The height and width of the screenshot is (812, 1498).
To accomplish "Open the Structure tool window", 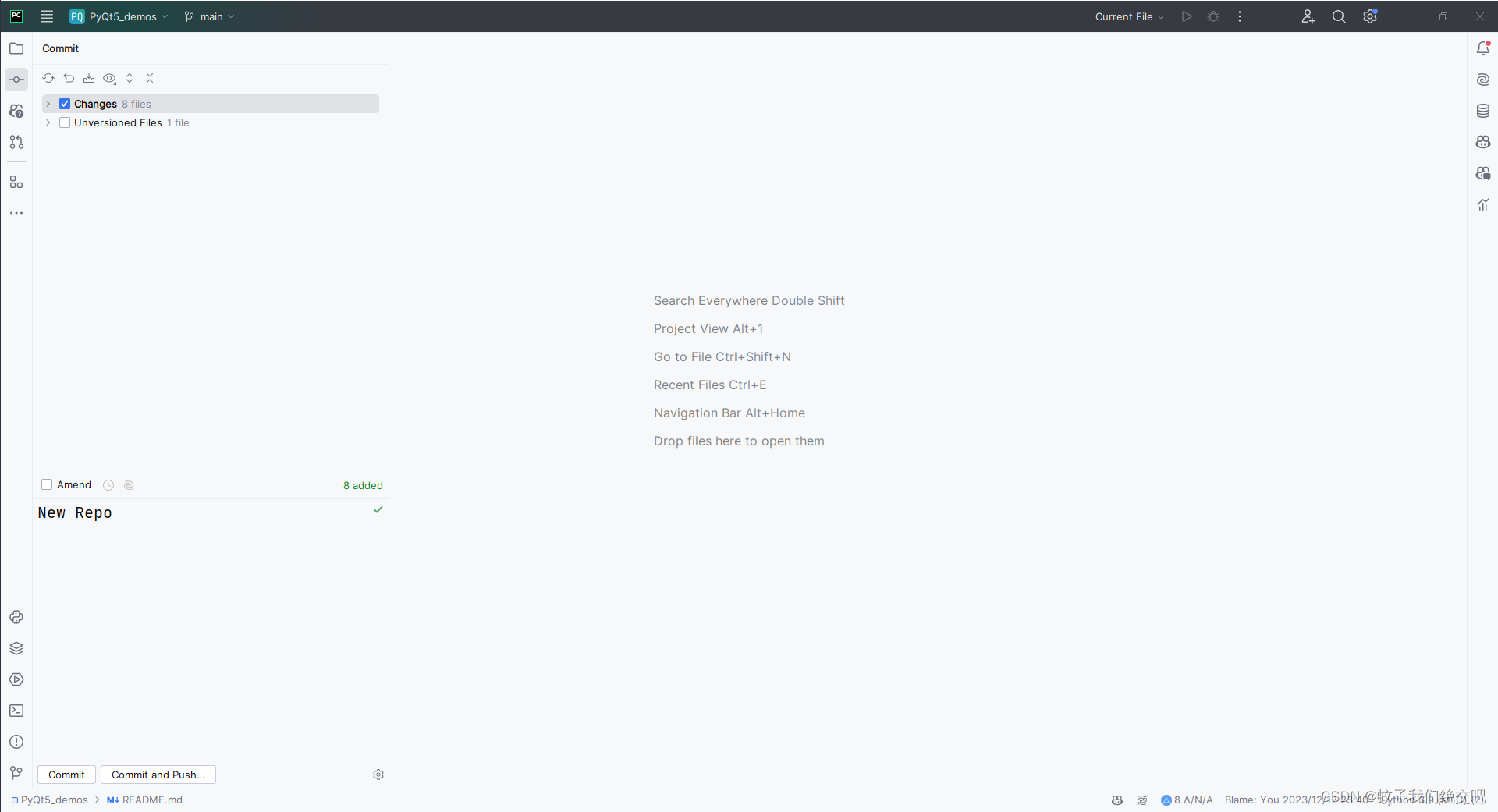I will coord(16,182).
